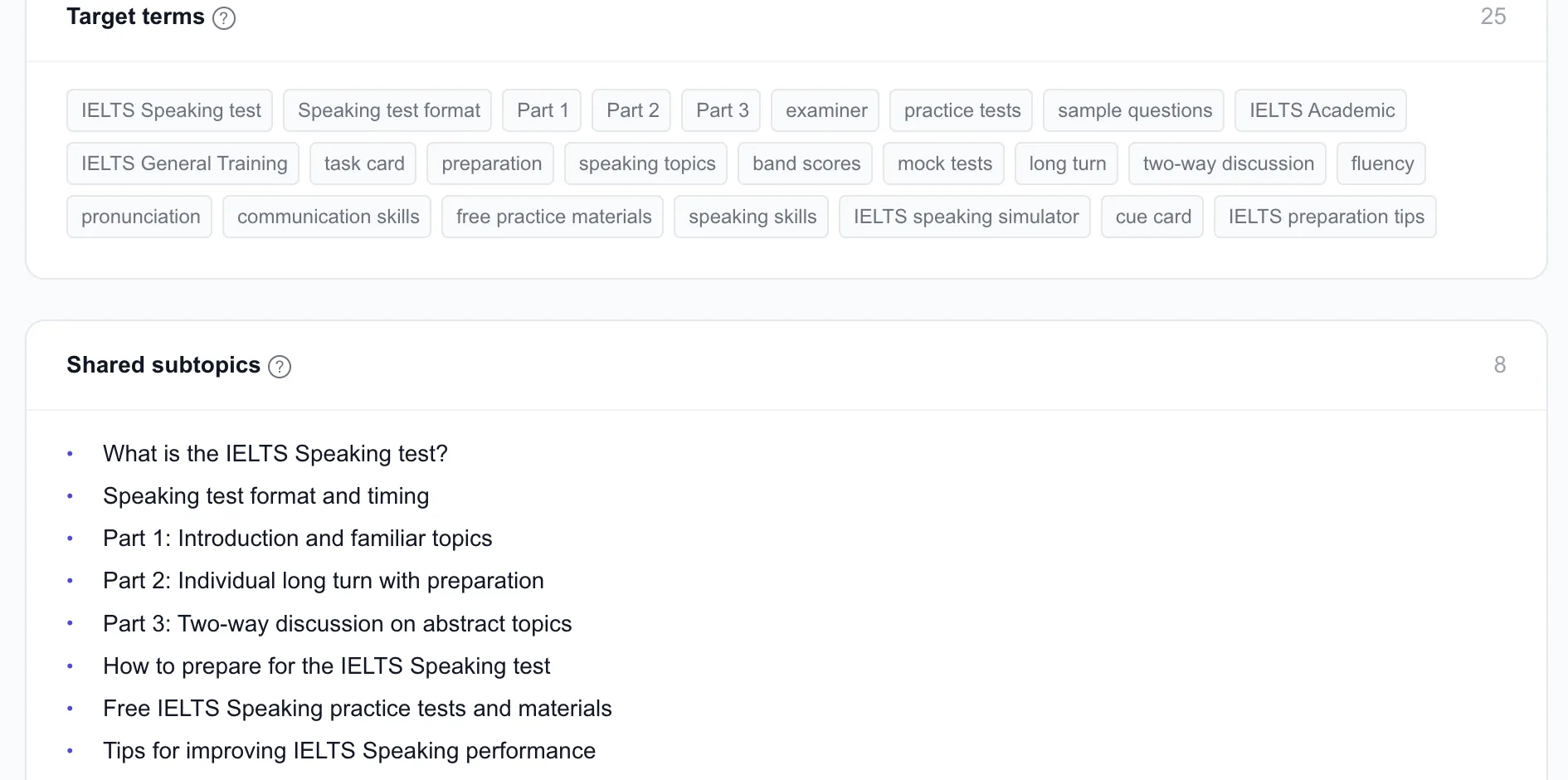Select the 'speaking topics' term chip
Viewport: 1568px width, 780px height.
pos(646,163)
